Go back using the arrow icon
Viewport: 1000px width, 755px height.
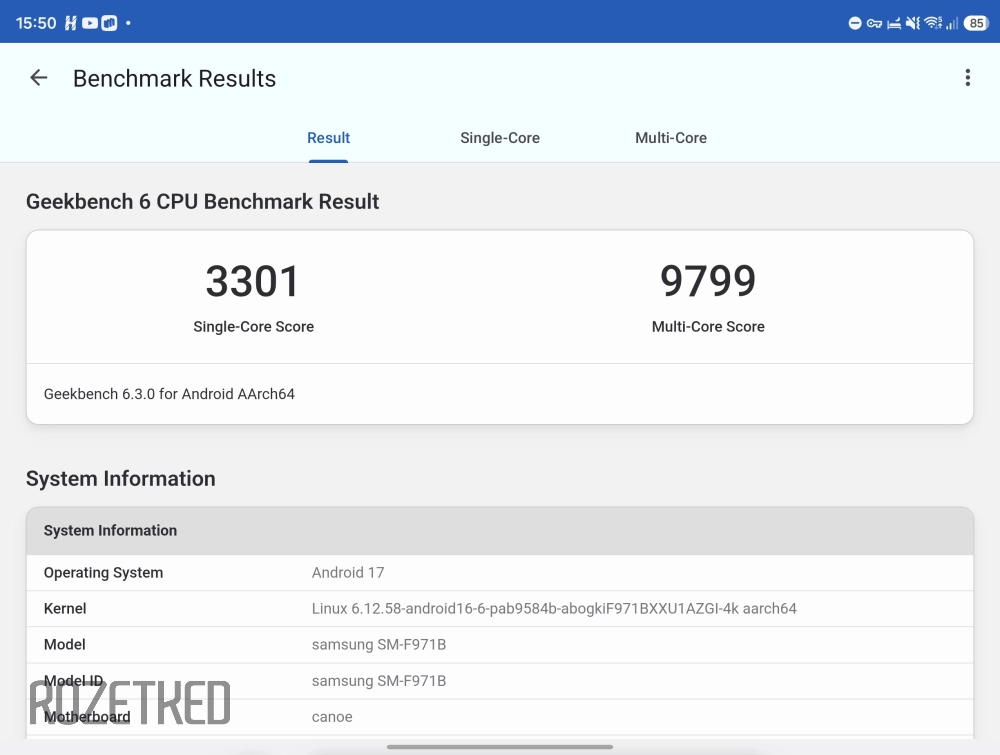click(x=39, y=78)
